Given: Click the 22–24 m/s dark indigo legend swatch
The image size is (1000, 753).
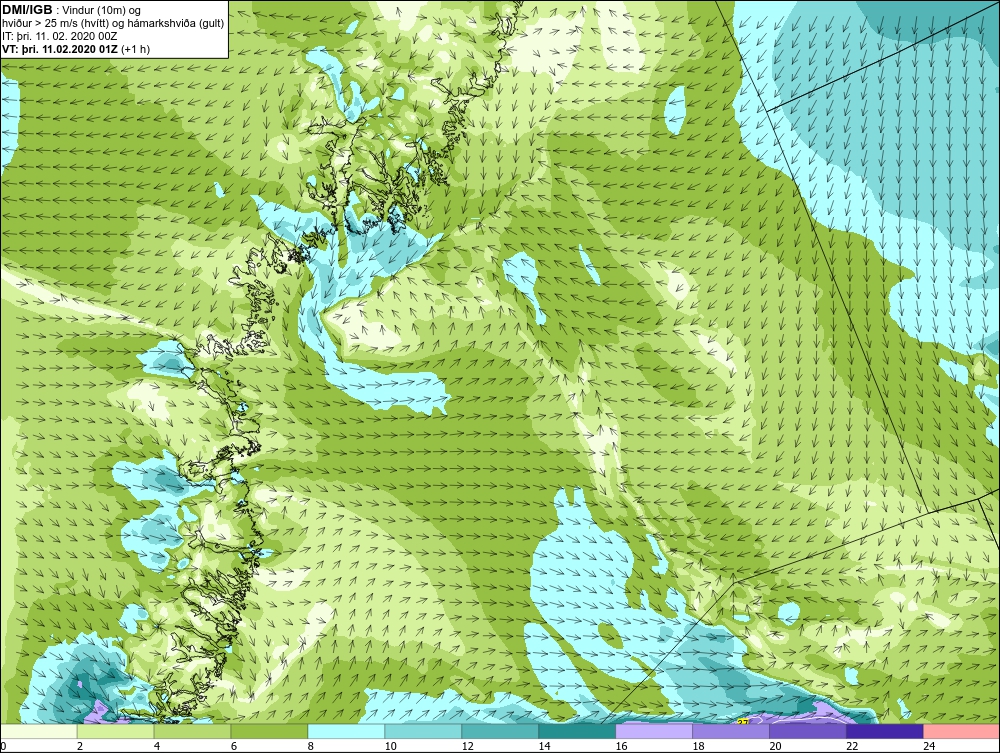Looking at the screenshot, I should pos(885,731).
